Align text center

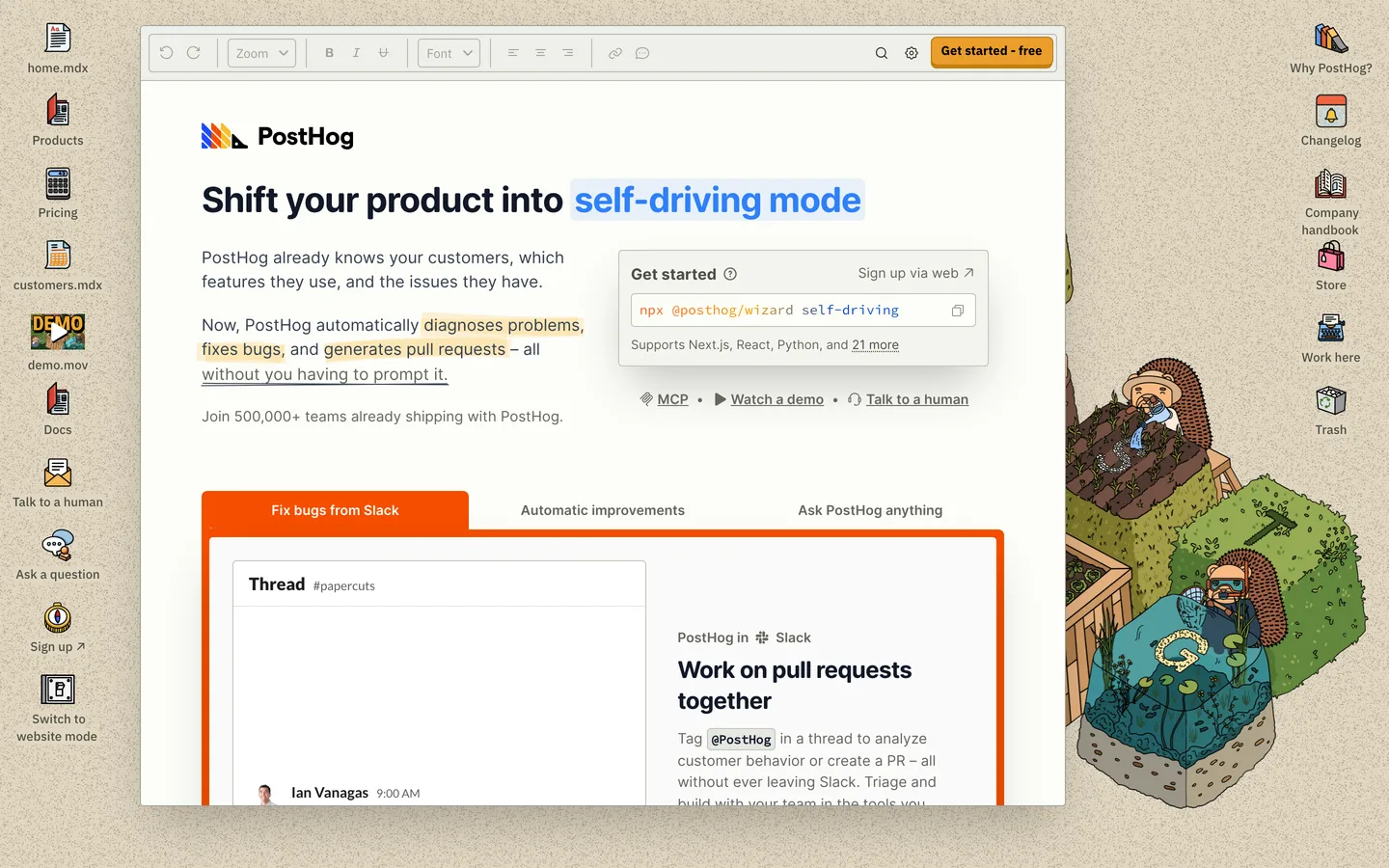(x=540, y=53)
